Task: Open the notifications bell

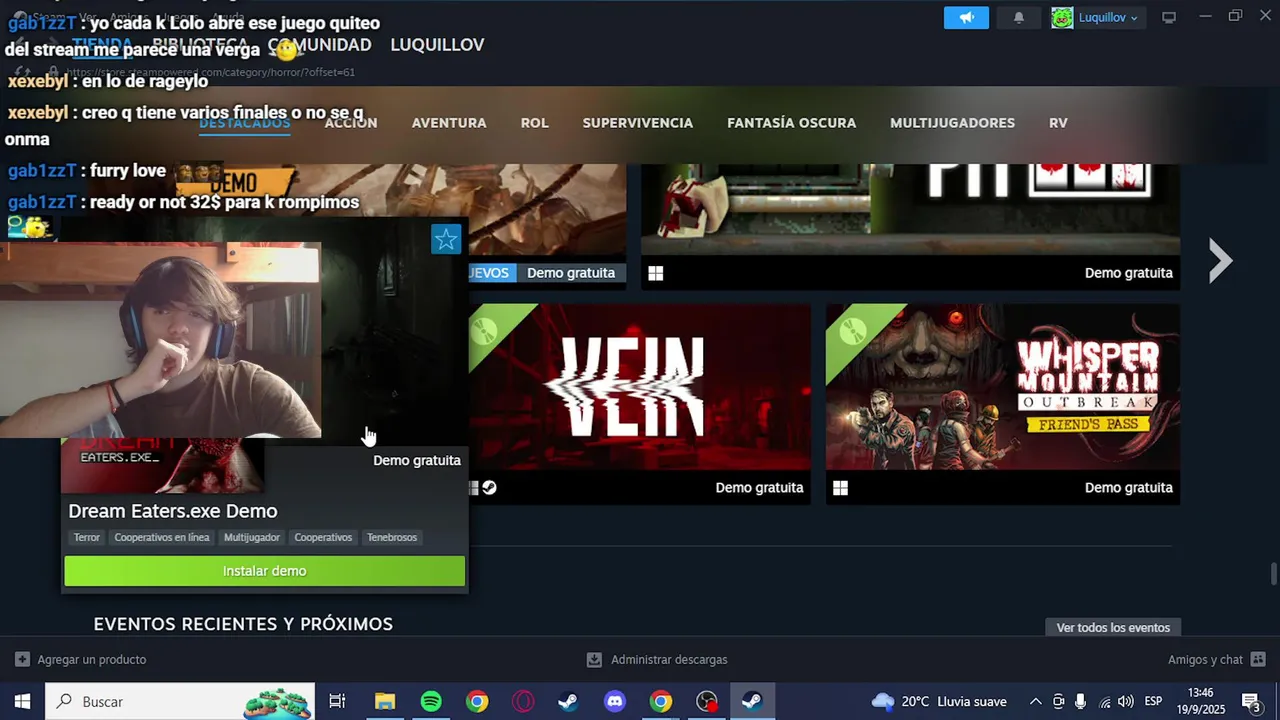Action: point(1018,17)
